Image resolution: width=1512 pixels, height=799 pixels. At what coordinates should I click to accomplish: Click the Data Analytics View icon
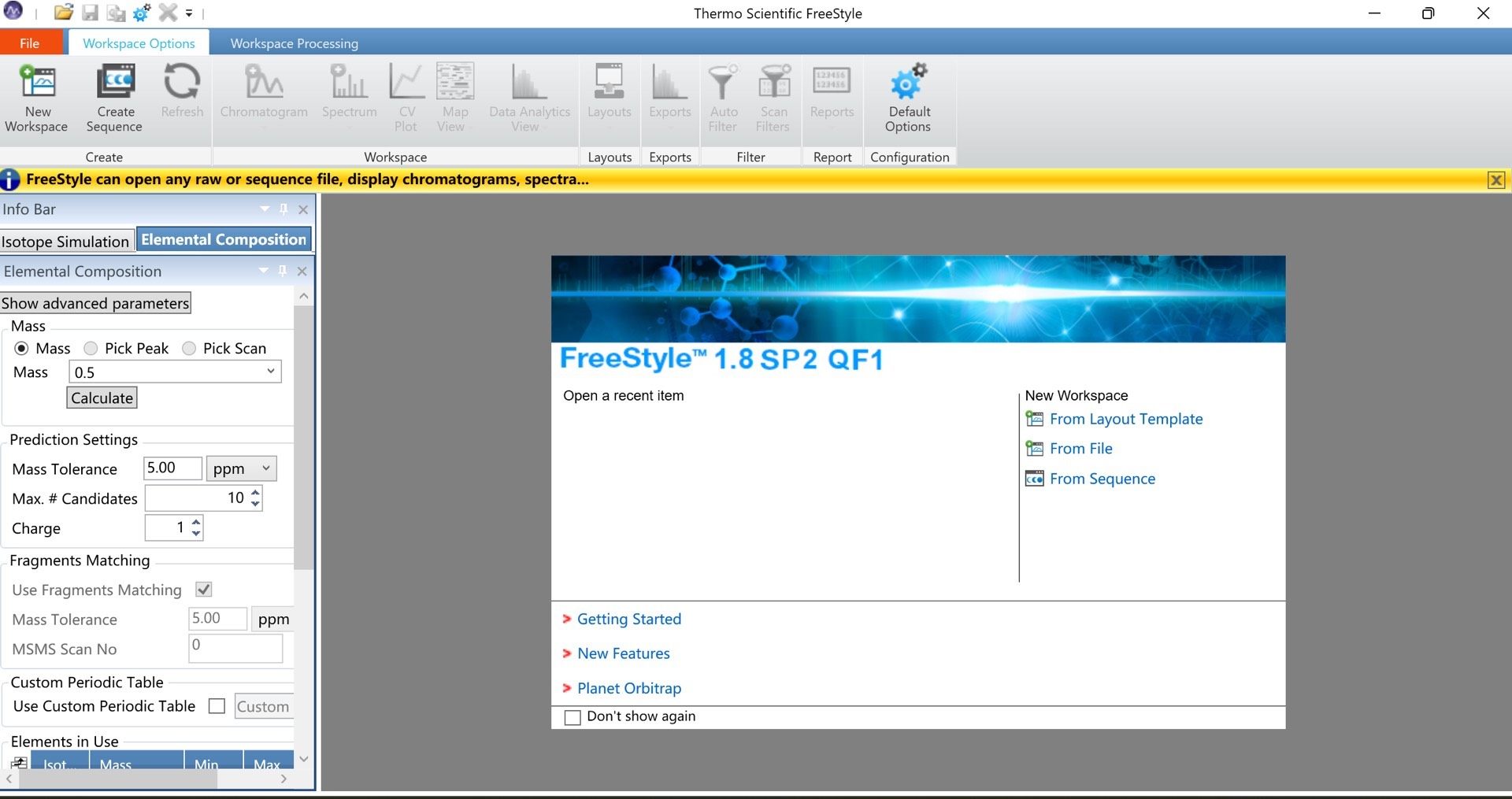(x=528, y=81)
